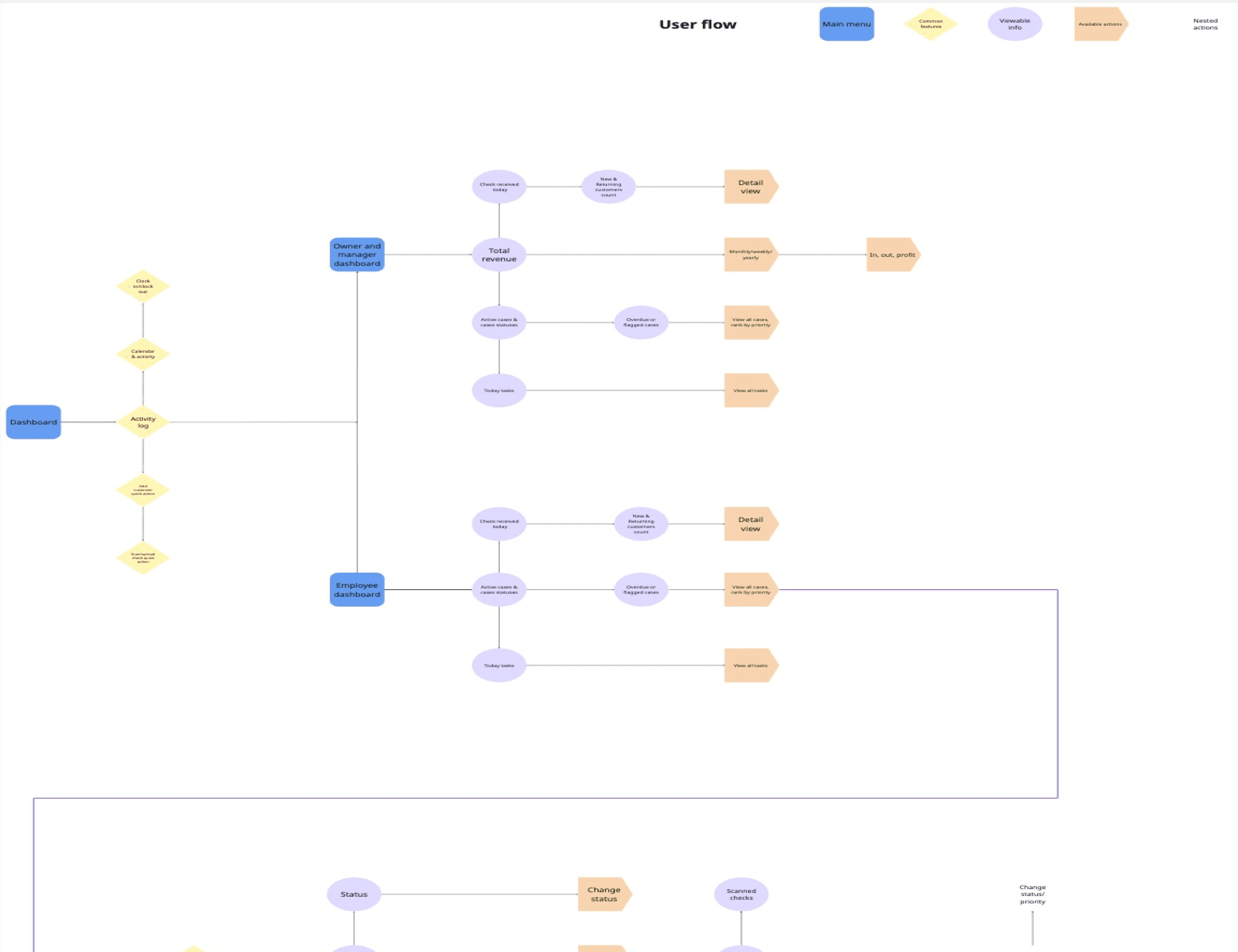Select the Common features legend diamond
Screen dimensions: 1238x952
tap(930, 24)
